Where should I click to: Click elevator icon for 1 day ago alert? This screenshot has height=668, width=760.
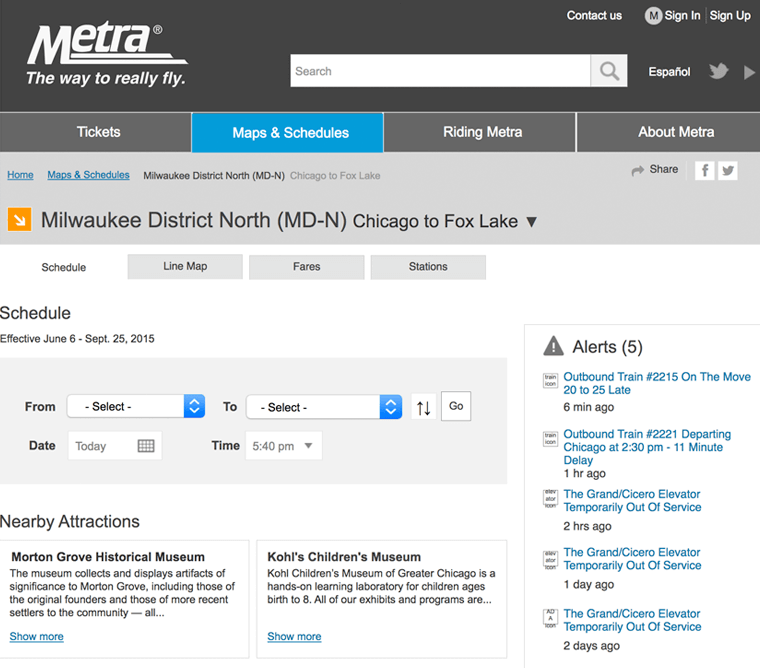[550, 559]
